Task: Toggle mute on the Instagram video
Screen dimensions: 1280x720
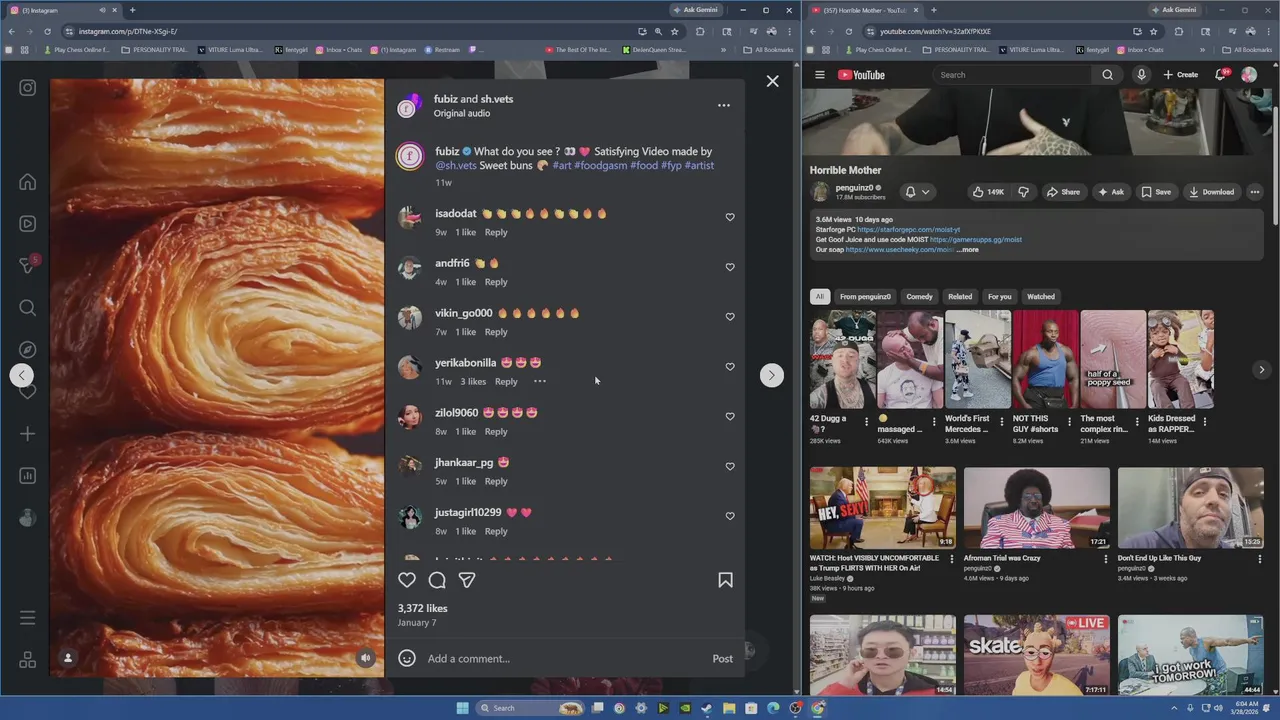Action: [x=365, y=658]
